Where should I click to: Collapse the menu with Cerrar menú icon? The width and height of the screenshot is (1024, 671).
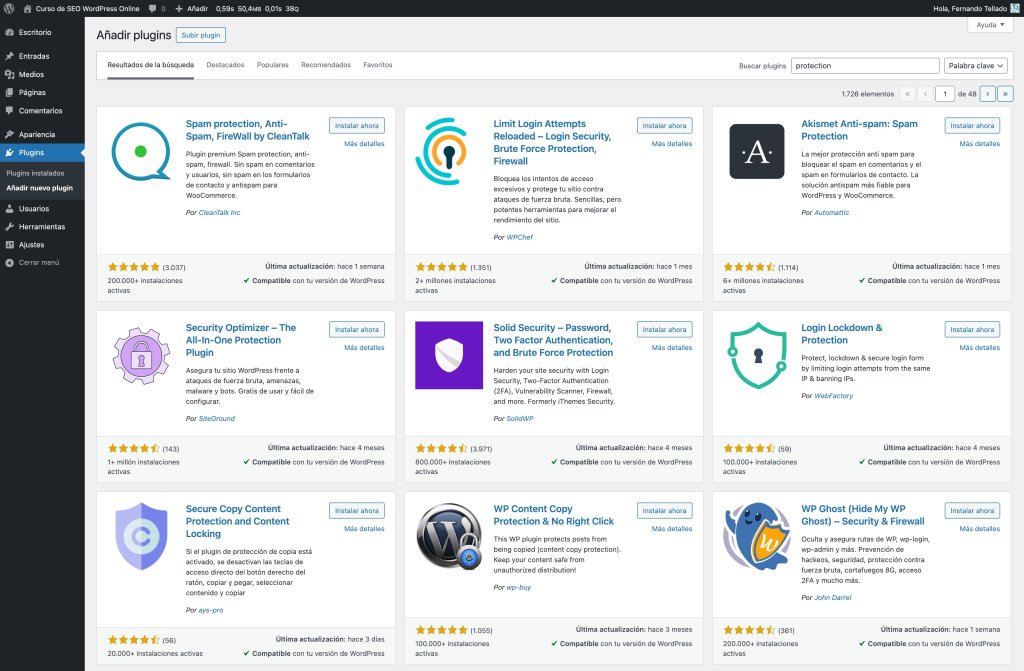(x=9, y=263)
